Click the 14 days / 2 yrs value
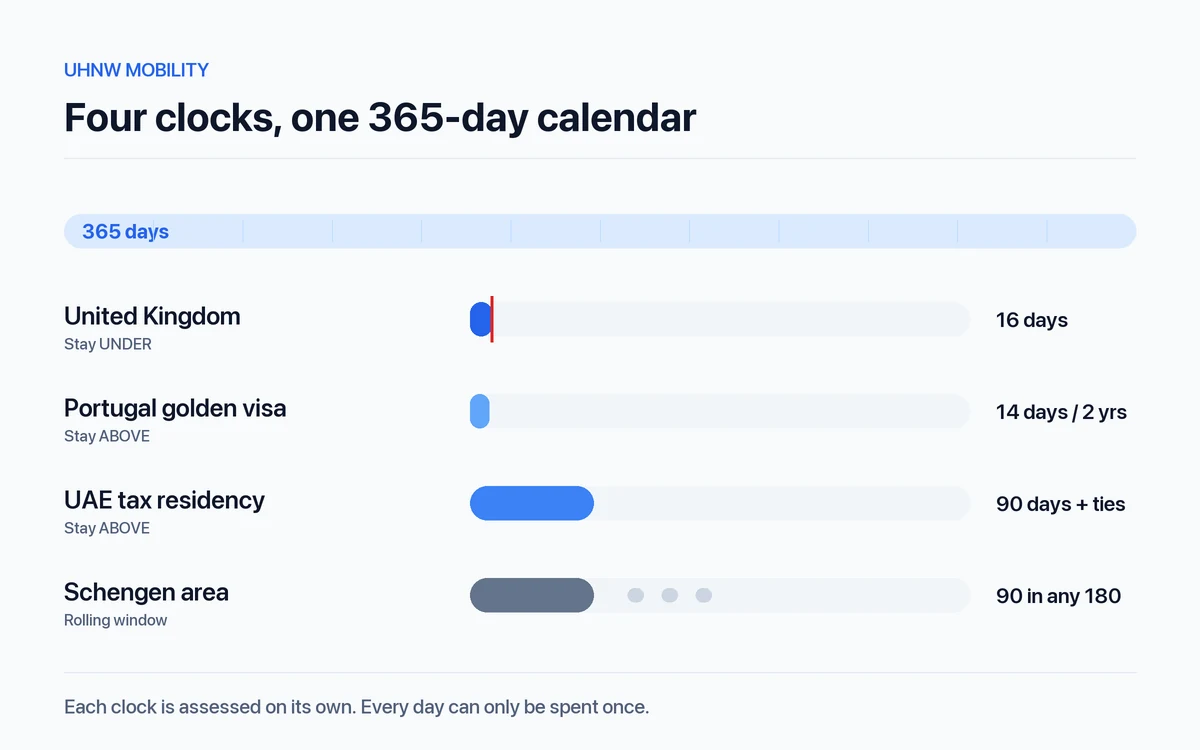The width and height of the screenshot is (1200, 750). pos(1061,412)
